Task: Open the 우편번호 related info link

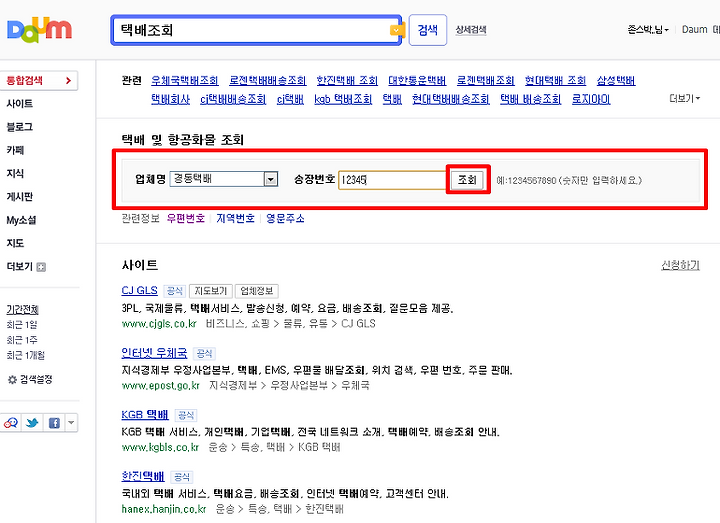Action: pos(186,219)
